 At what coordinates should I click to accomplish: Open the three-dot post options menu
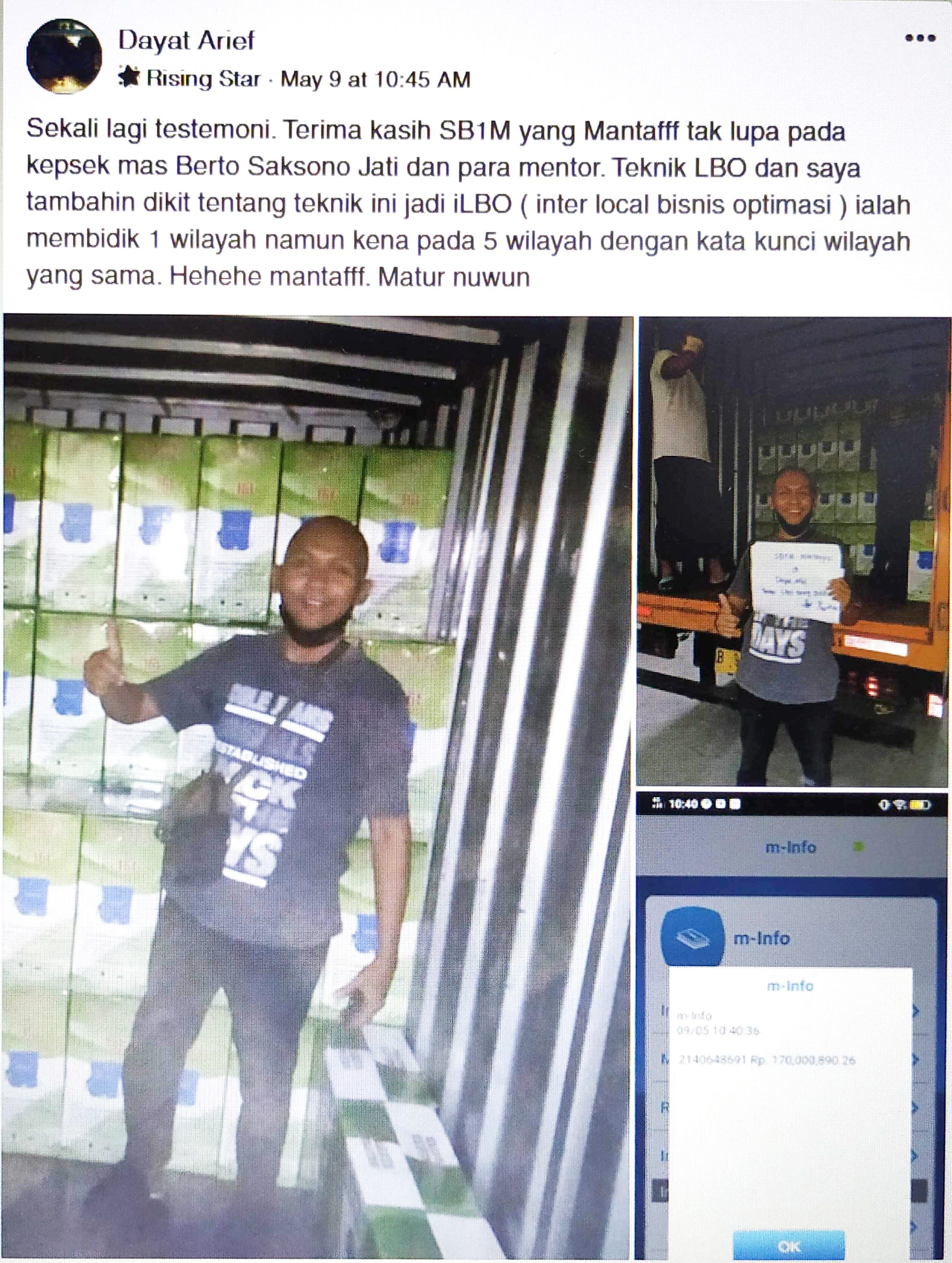(919, 39)
